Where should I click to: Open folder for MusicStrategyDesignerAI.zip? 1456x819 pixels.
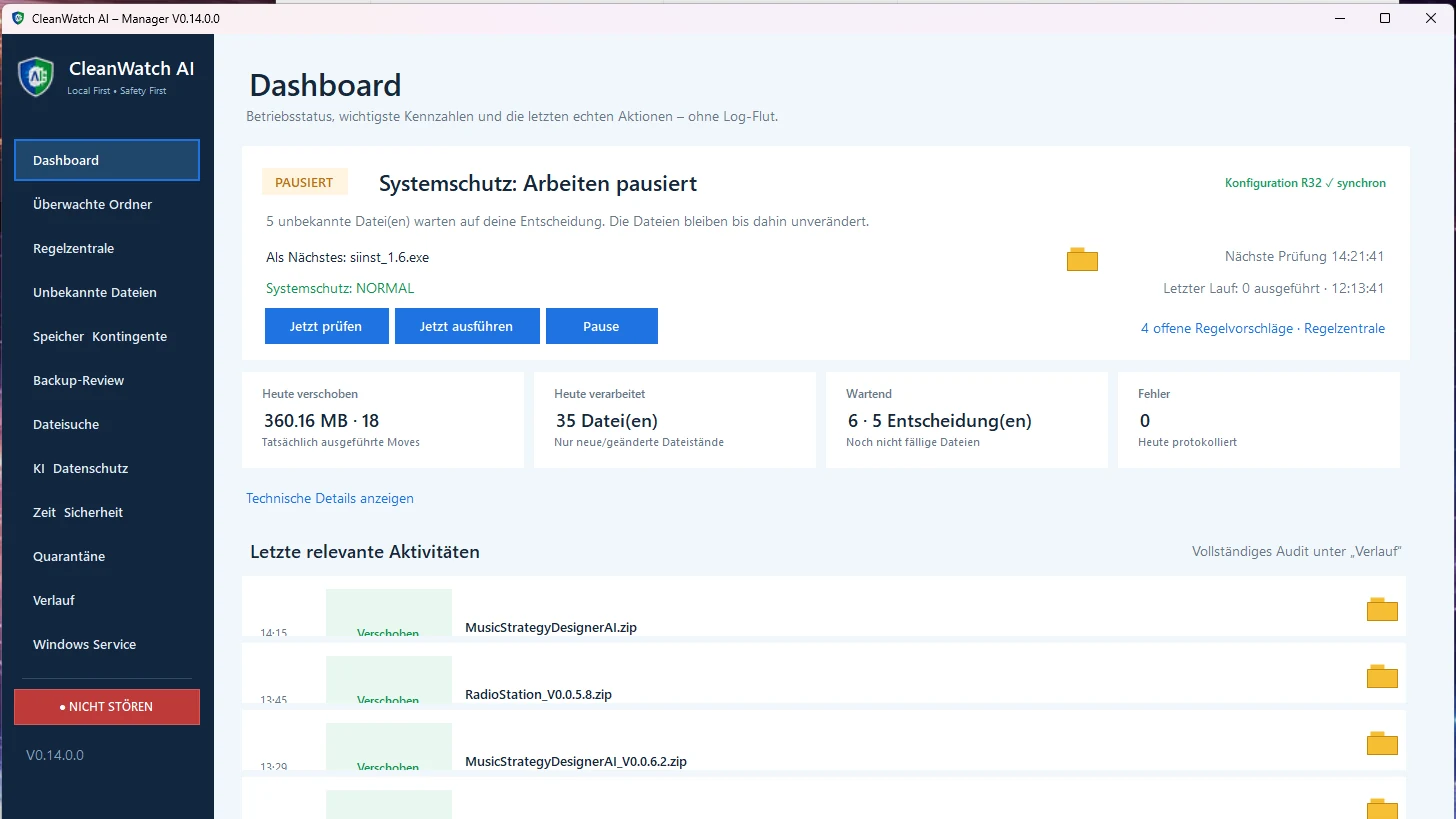tap(1382, 609)
